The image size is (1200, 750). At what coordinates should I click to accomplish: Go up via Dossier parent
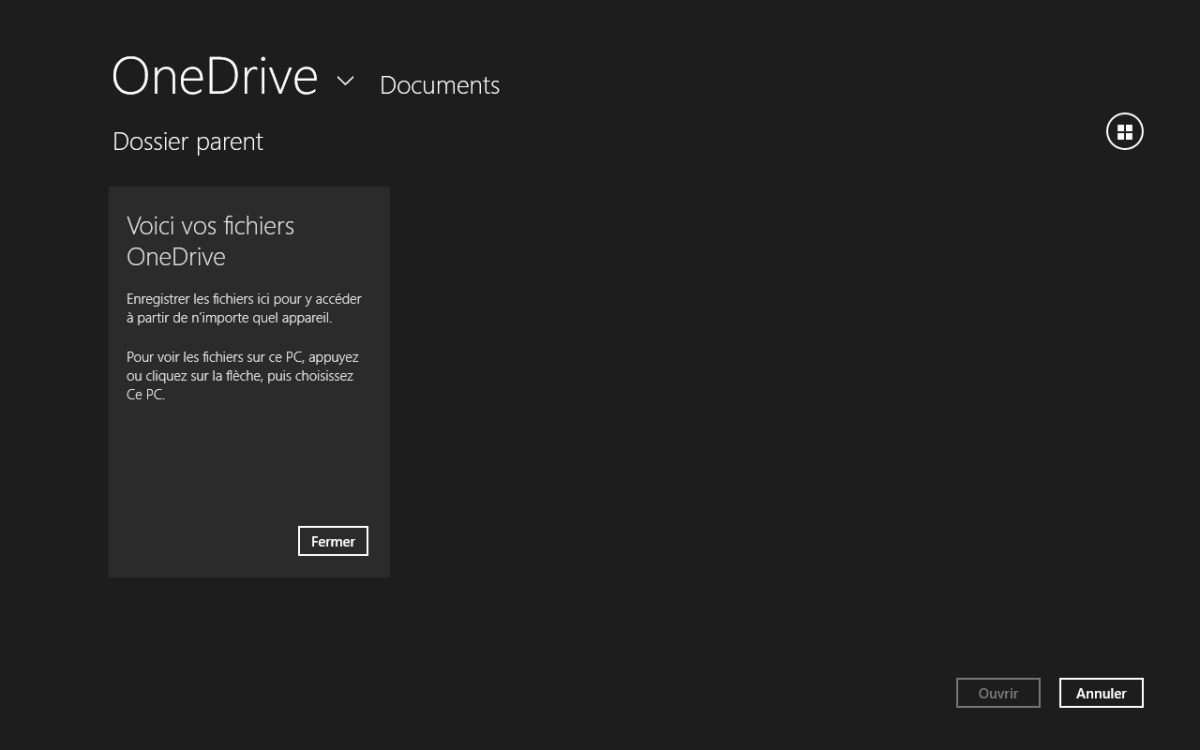[188, 142]
